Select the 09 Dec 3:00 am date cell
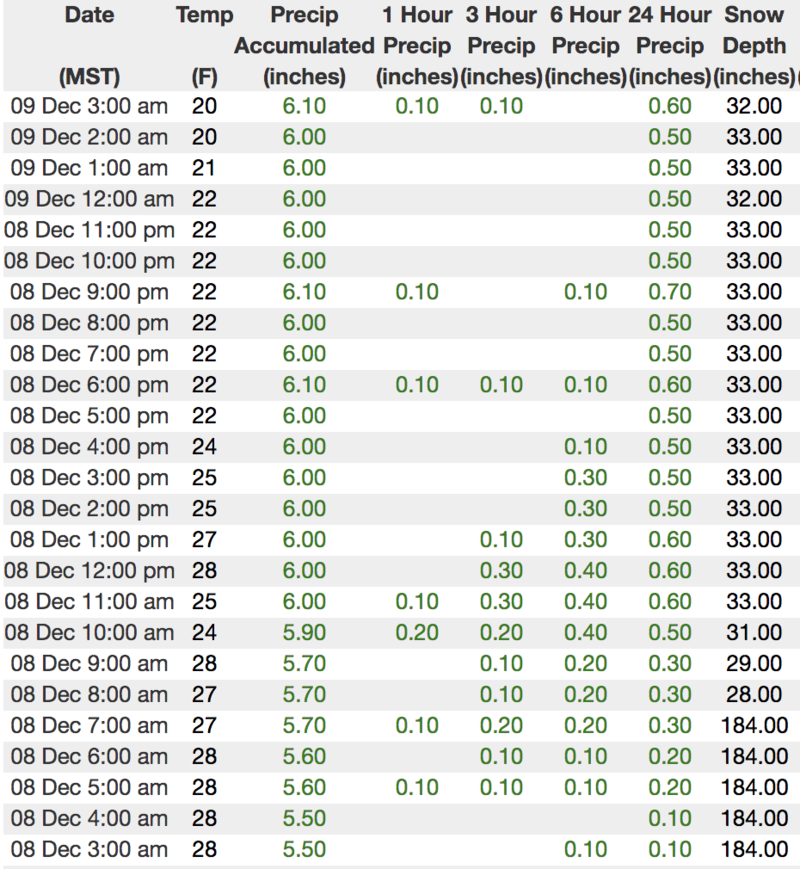 coord(88,106)
